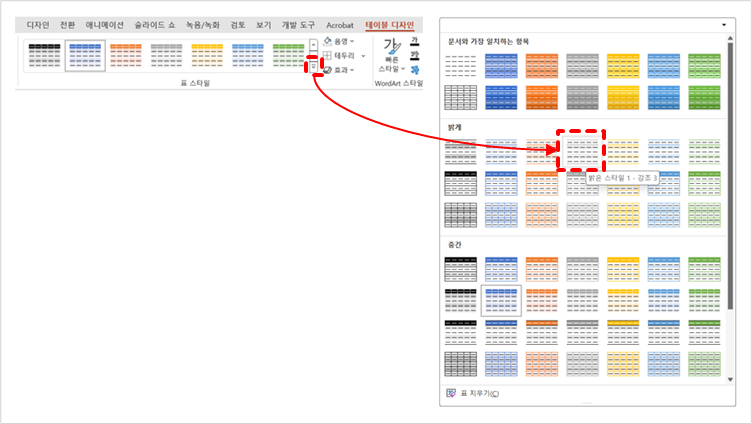Apply the light blue table style in ribbon
752x424 pixels.
pyautogui.click(x=248, y=55)
